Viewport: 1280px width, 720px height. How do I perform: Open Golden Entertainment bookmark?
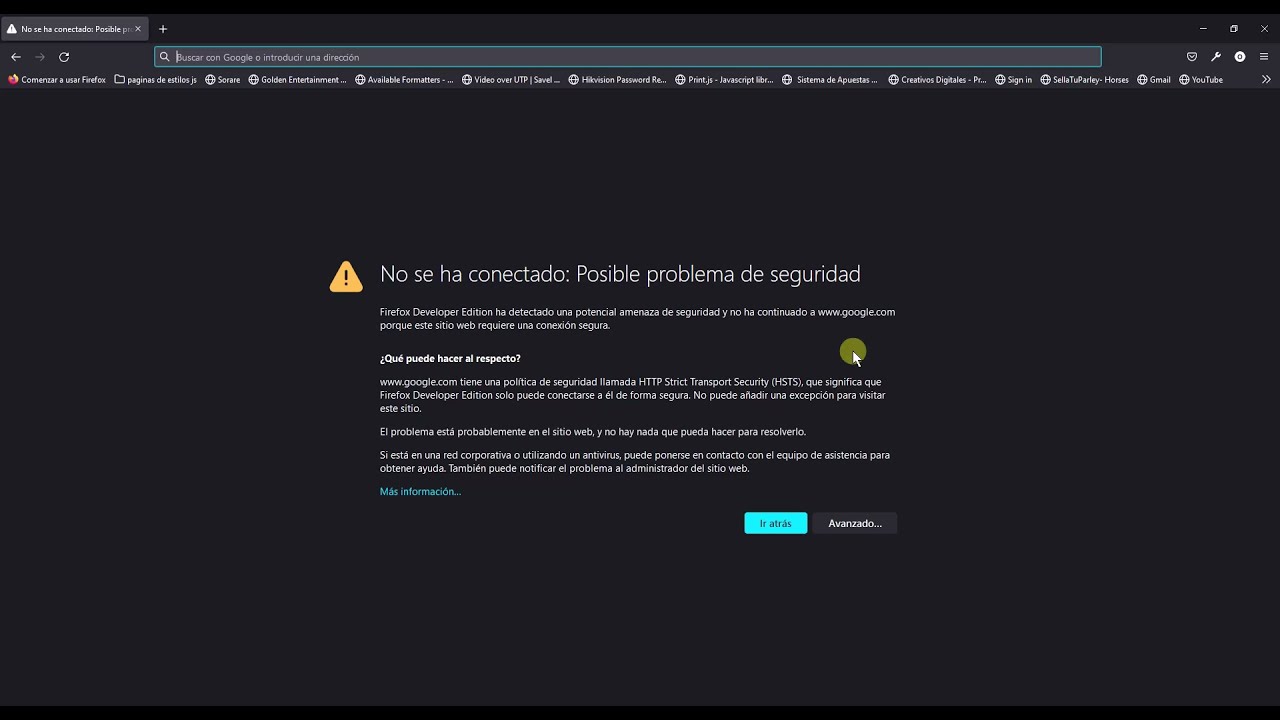pos(298,80)
